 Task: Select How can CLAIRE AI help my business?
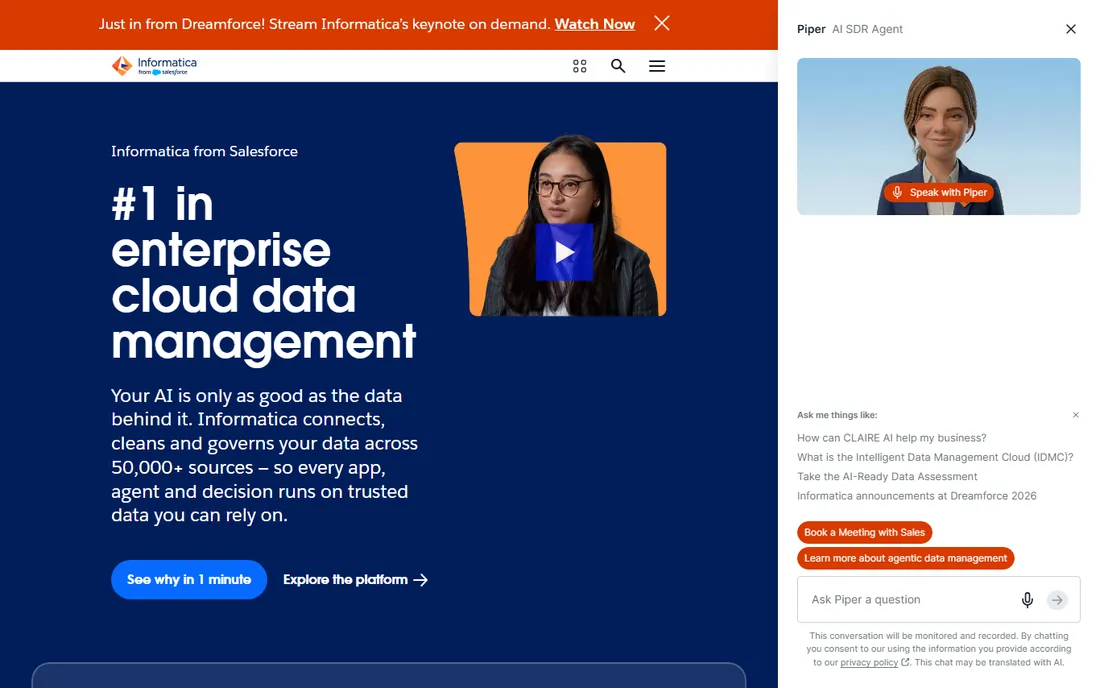892,438
